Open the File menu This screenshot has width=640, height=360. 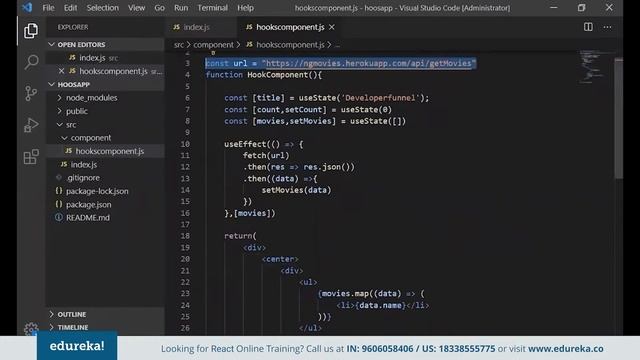(48, 8)
